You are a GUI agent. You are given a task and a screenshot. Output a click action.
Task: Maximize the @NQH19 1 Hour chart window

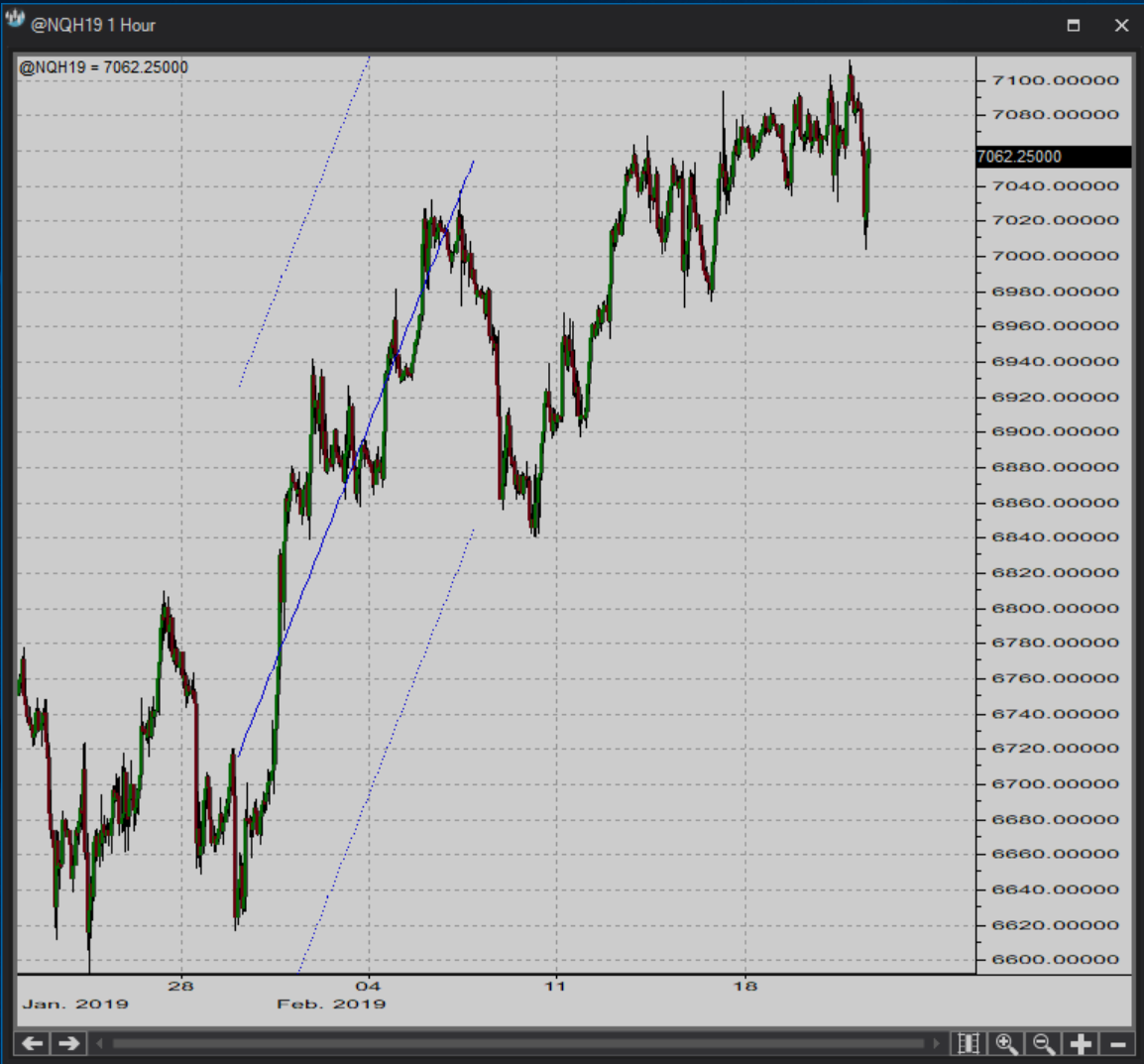click(1073, 26)
